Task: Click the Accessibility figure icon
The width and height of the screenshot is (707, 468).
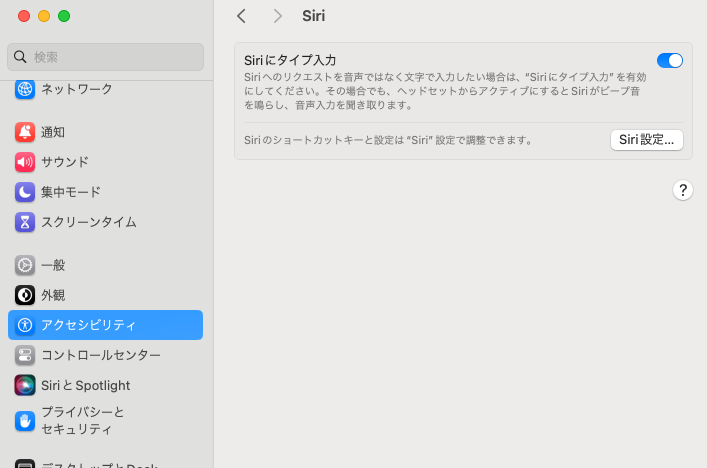Action: [x=25, y=325]
